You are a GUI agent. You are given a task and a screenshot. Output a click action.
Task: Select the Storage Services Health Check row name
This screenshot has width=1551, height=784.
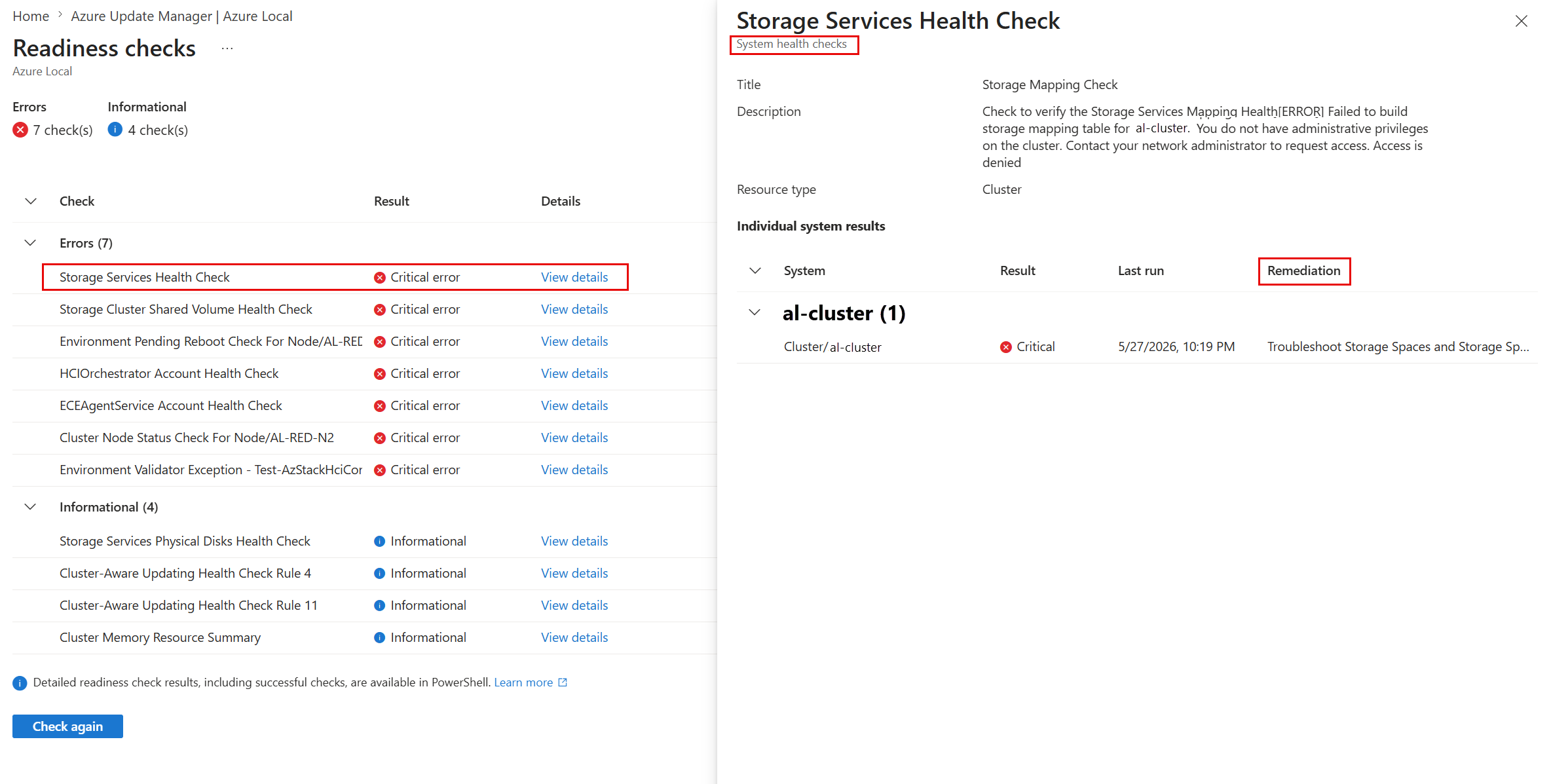[x=144, y=277]
